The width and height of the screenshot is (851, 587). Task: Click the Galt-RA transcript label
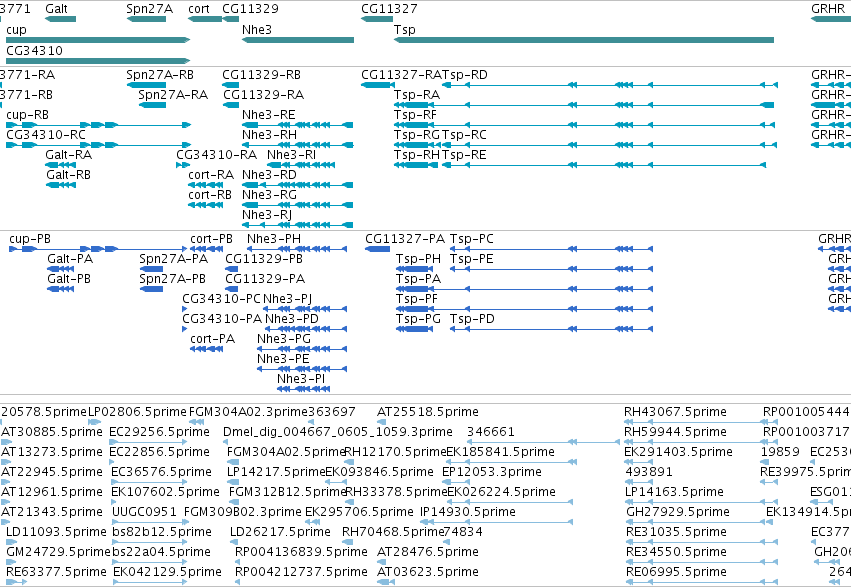(x=68, y=155)
